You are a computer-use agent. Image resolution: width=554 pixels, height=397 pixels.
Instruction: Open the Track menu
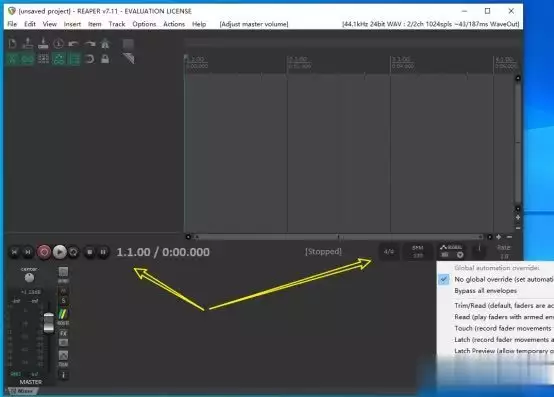[x=117, y=24]
